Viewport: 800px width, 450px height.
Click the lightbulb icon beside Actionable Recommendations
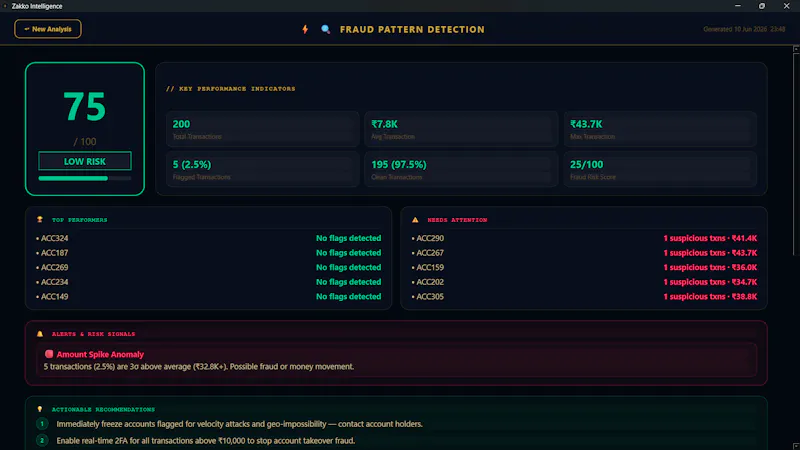point(40,409)
